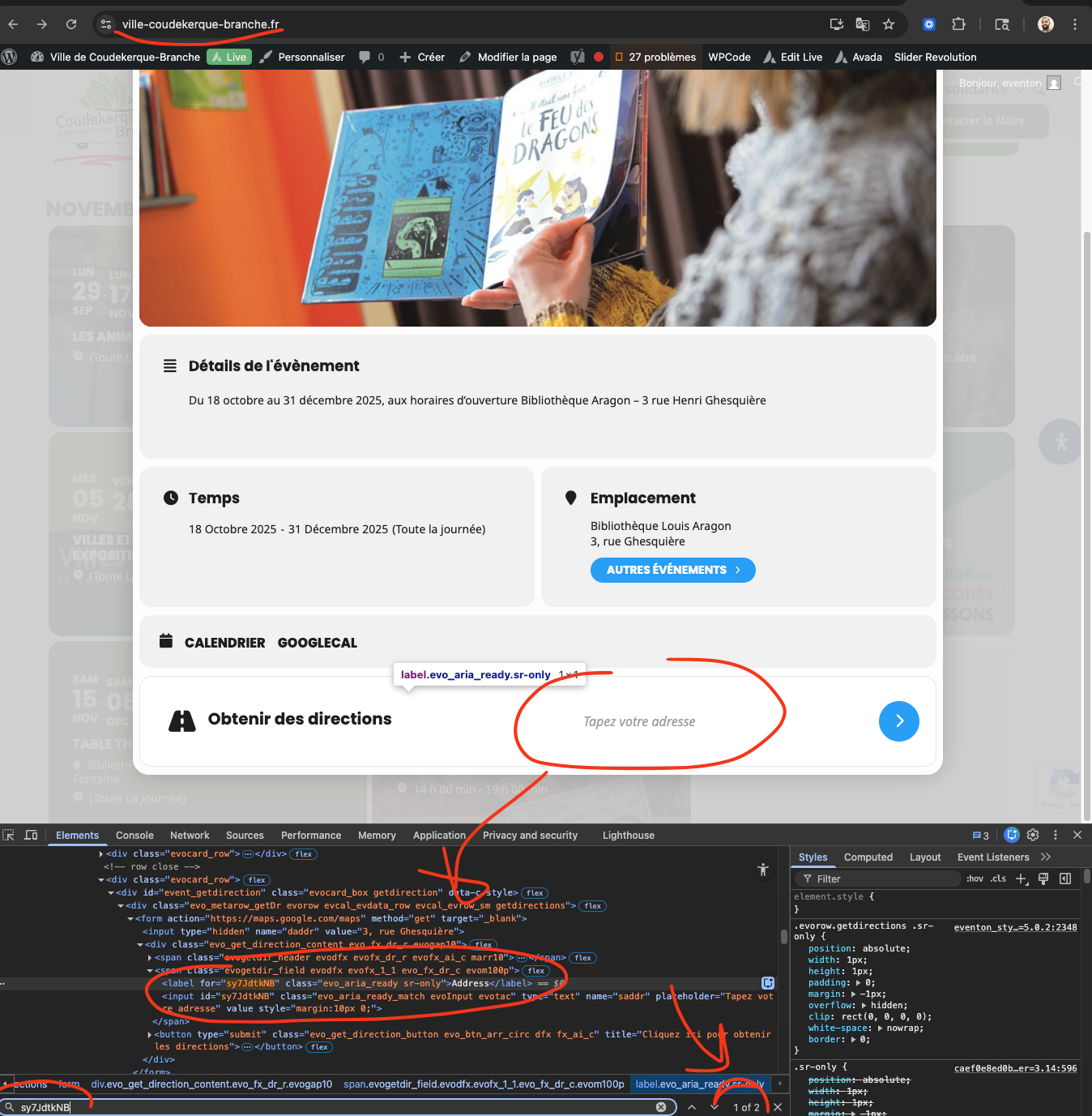Image resolution: width=1092 pixels, height=1116 pixels.
Task: Click the blue directions arrow button
Action: [898, 721]
